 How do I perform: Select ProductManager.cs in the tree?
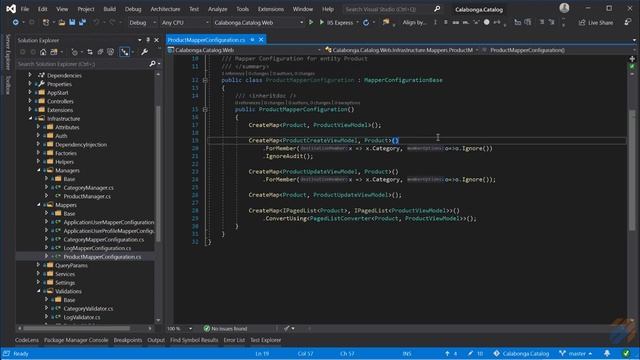click(x=87, y=196)
